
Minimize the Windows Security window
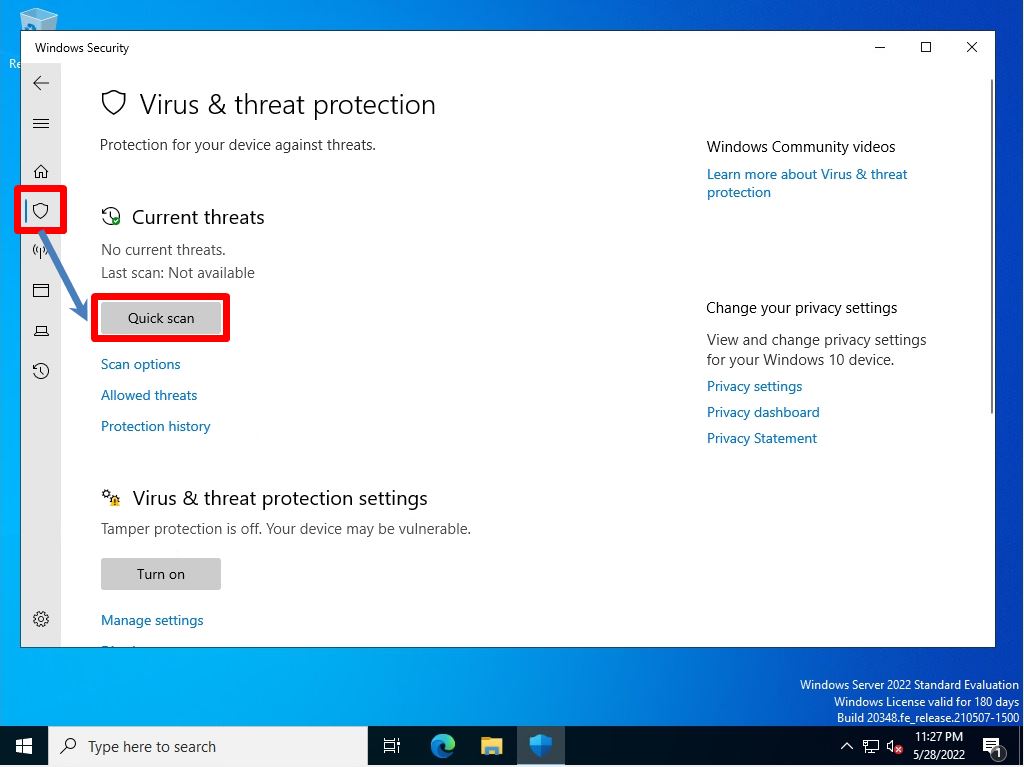click(x=880, y=47)
